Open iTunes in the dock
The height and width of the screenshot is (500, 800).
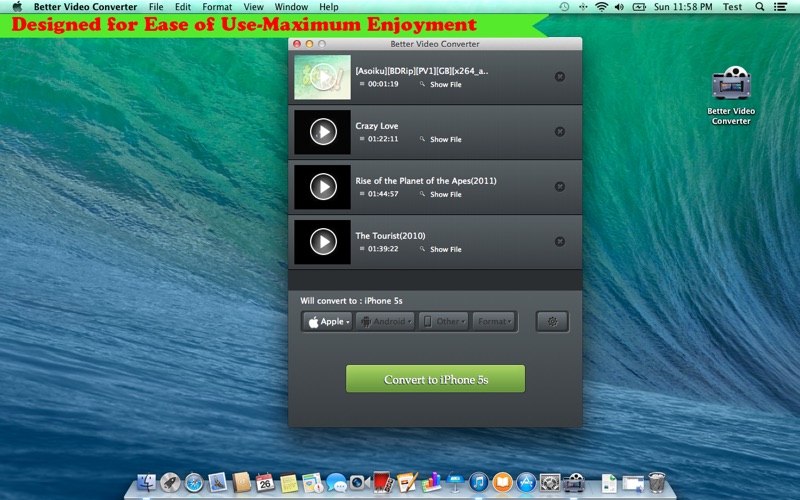[479, 482]
